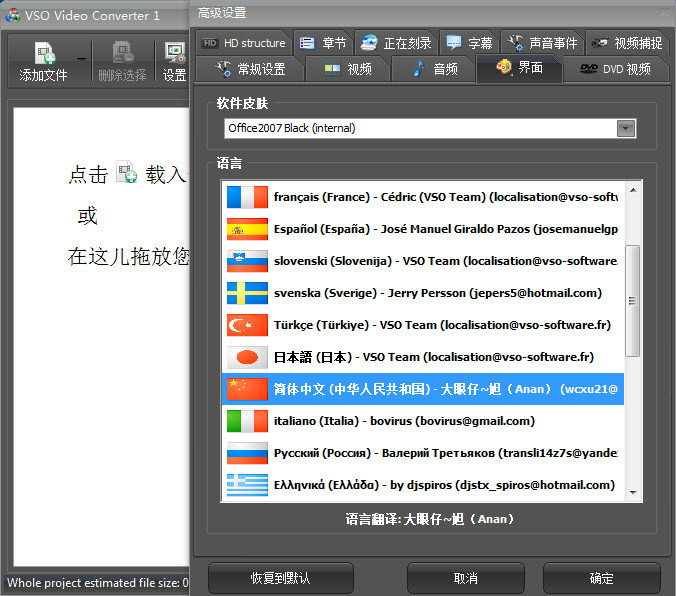Click the Italian flag icon
Image resolution: width=676 pixels, height=596 pixels.
coord(247,421)
